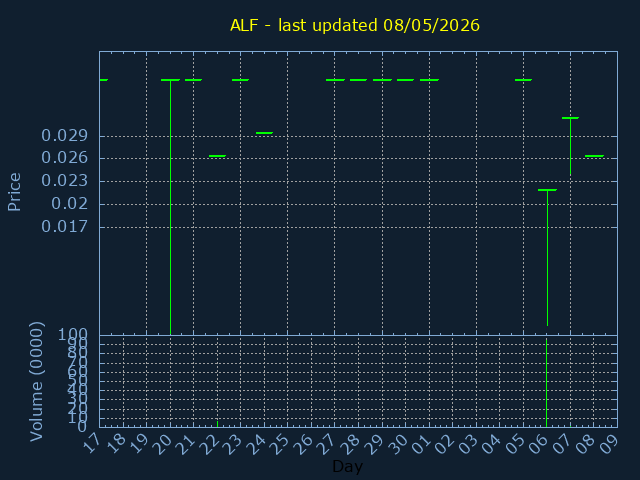Click the 'Day' x-axis label
640x480 pixels.
pyautogui.click(x=347, y=466)
